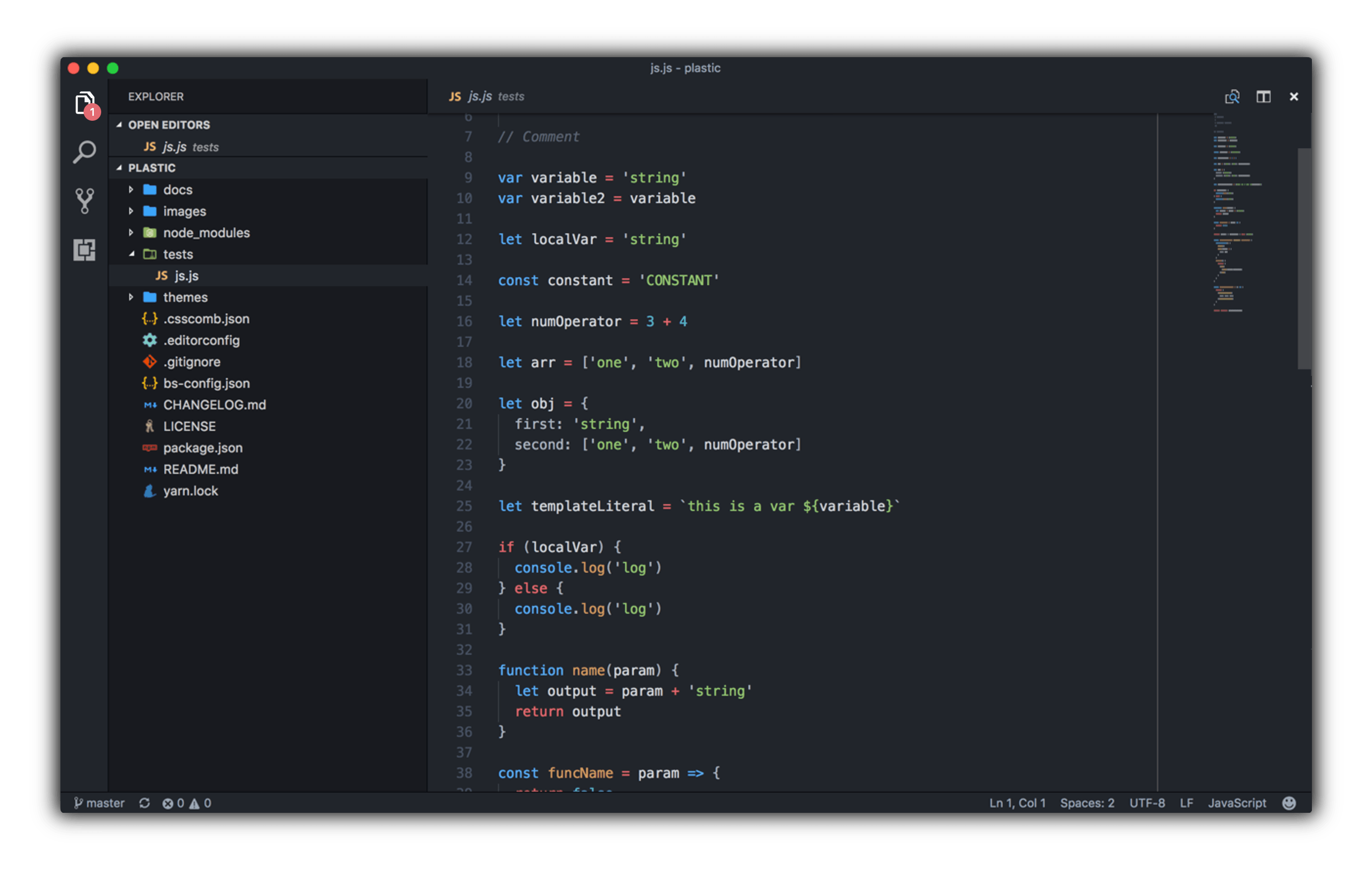1372x870 pixels.
Task: Click the code minimap preview
Action: 1237,214
